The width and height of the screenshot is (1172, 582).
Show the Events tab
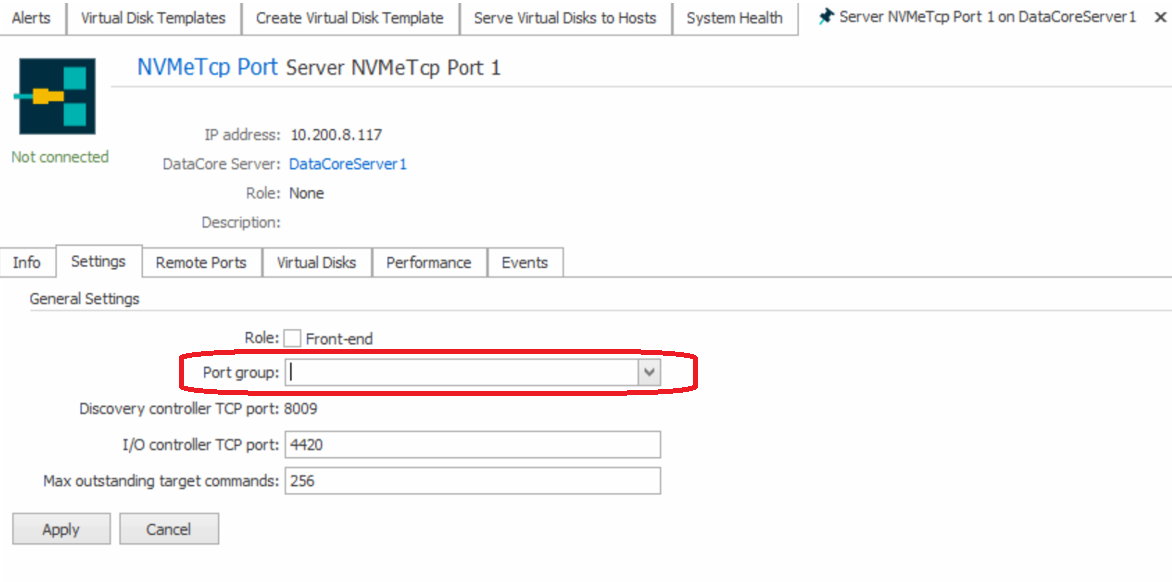(524, 262)
